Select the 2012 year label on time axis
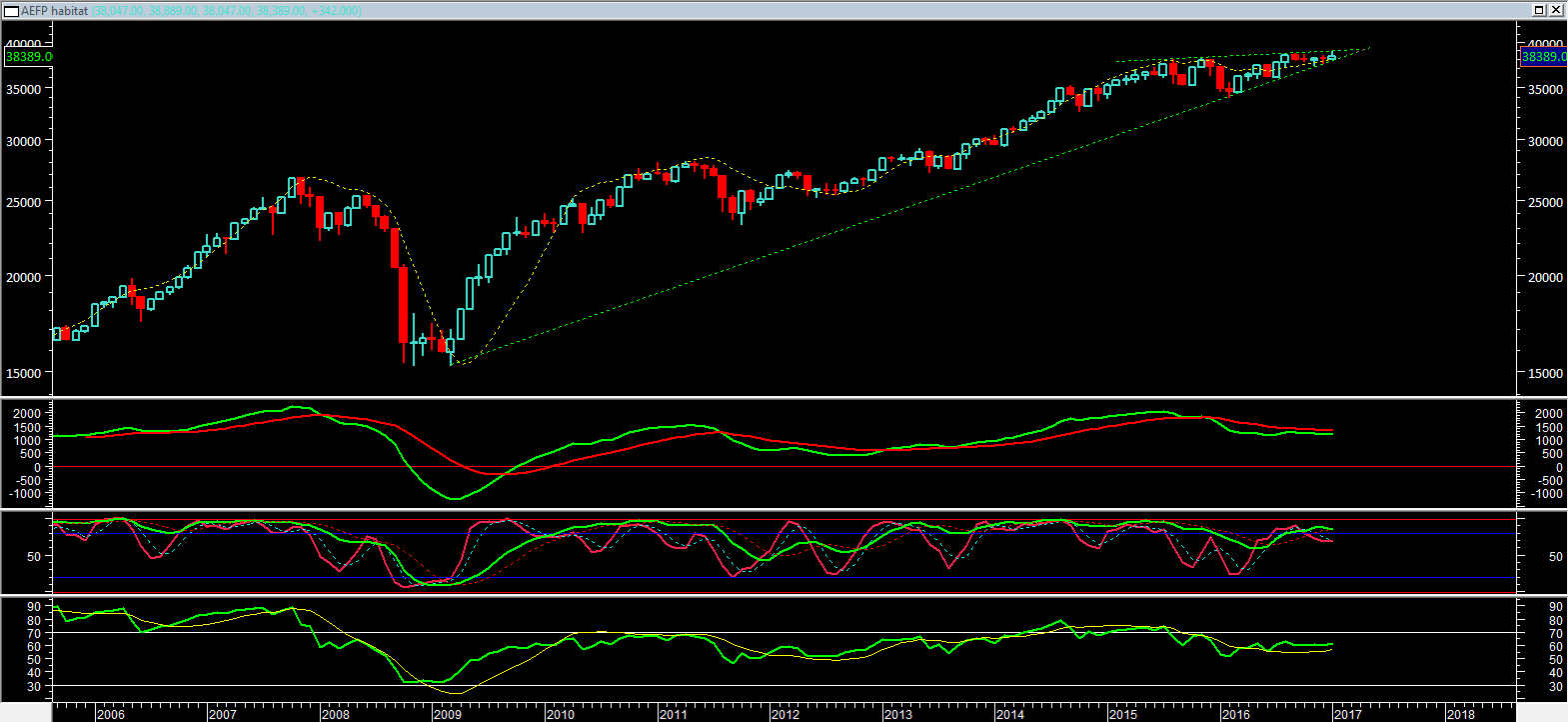The height and width of the screenshot is (722, 1568). (785, 714)
